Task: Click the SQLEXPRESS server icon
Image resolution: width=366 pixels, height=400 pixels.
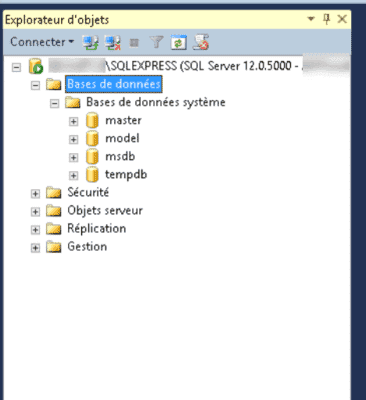Action: [36, 66]
